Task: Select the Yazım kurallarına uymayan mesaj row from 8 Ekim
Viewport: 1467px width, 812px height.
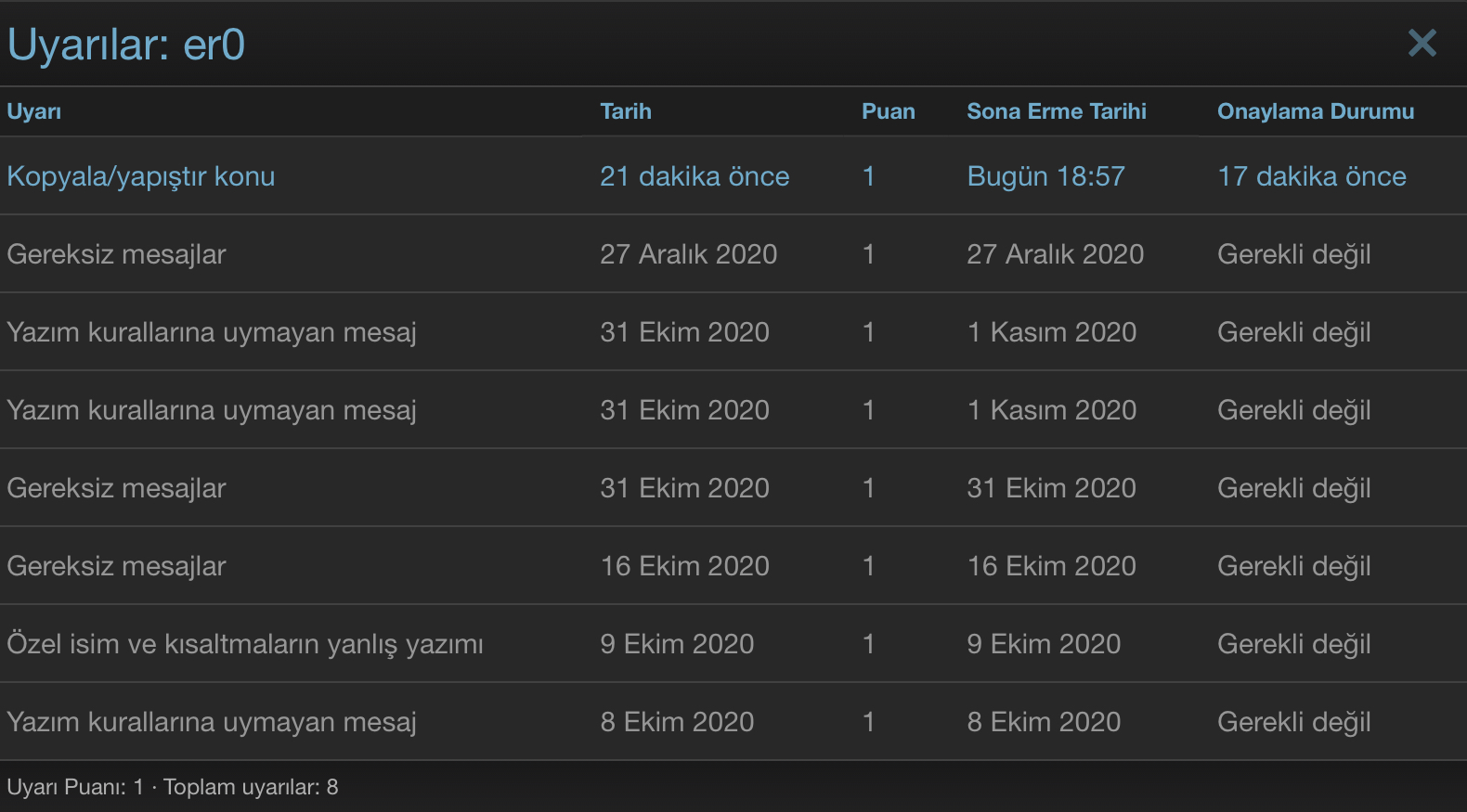Action: click(733, 722)
